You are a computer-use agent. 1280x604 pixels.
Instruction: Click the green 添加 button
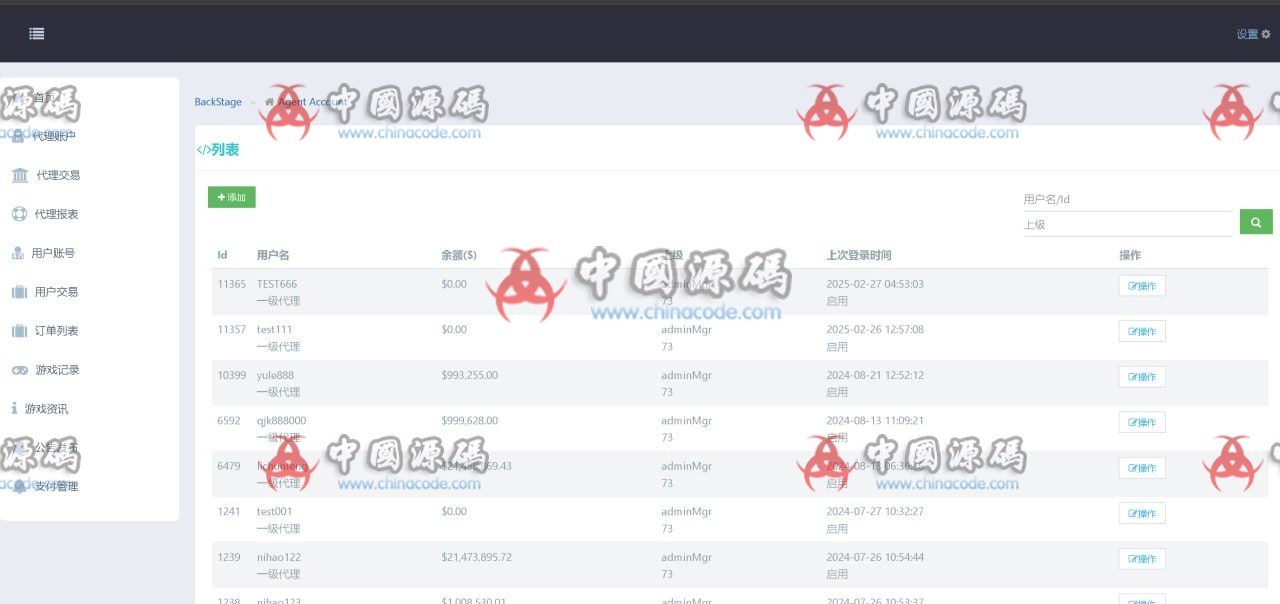tap(232, 197)
